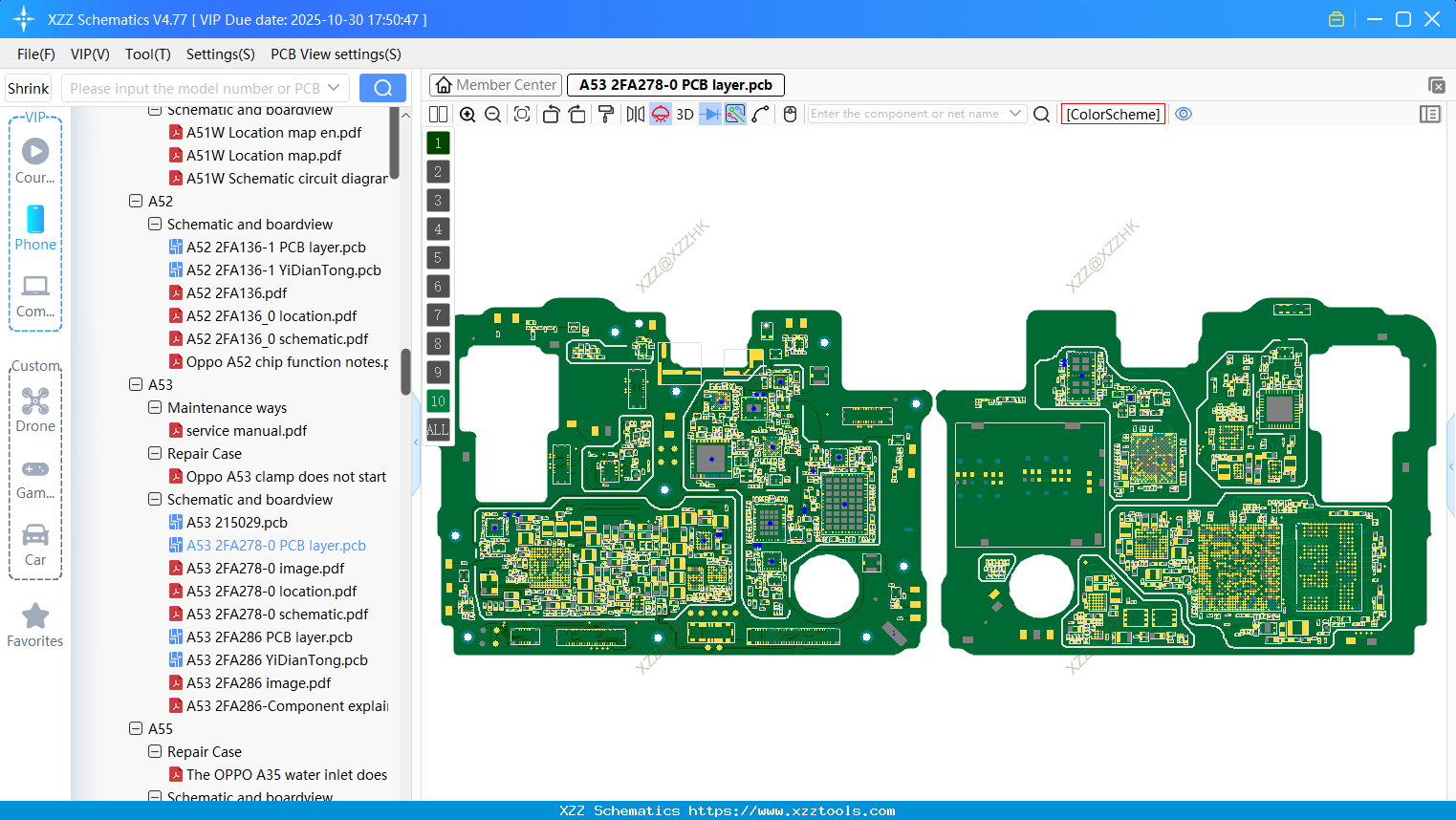Collapse the A53 tree folder
The height and width of the screenshot is (820, 1456).
click(x=136, y=385)
